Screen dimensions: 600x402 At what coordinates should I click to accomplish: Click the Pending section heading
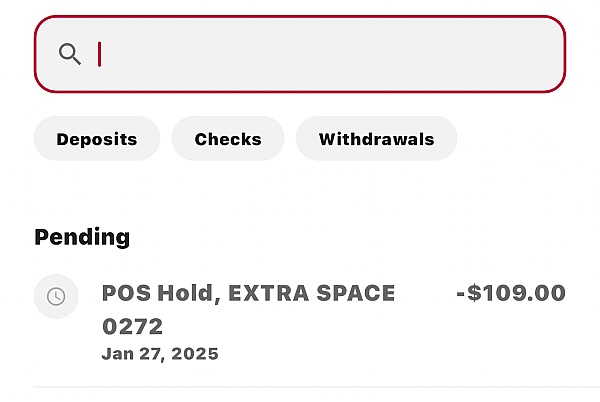tap(82, 237)
